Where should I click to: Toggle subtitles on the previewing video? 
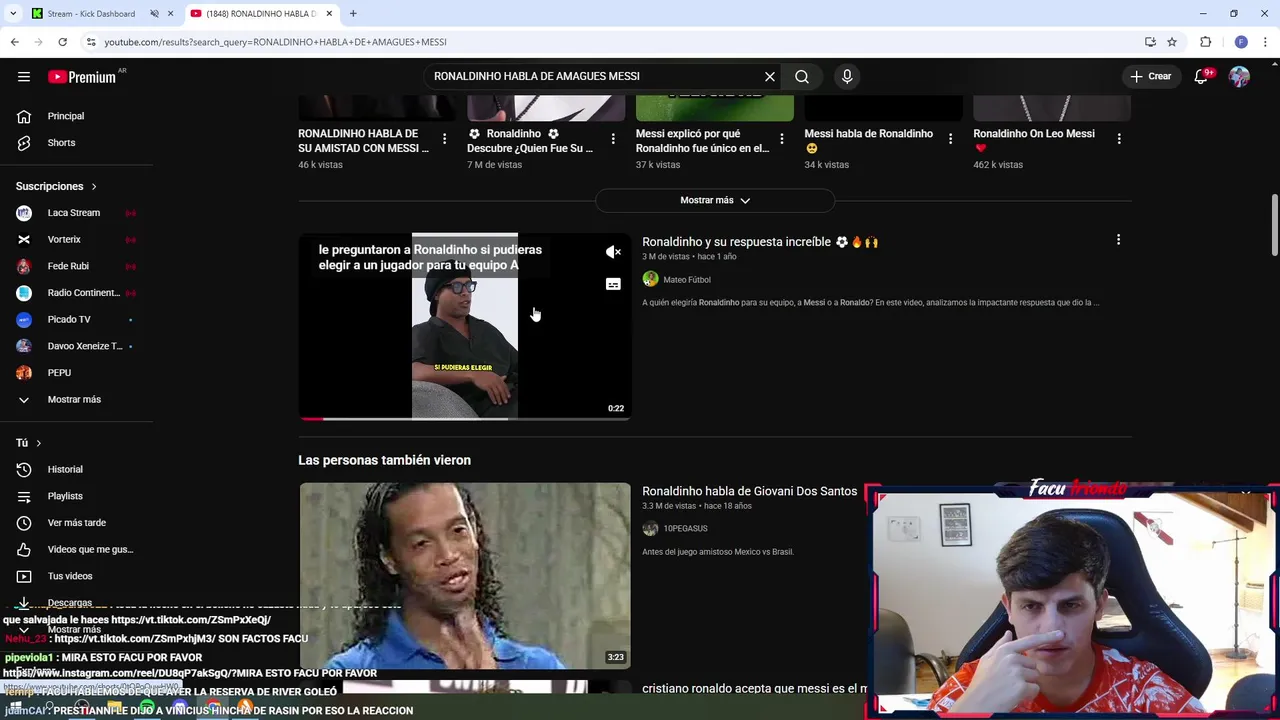[x=613, y=284]
